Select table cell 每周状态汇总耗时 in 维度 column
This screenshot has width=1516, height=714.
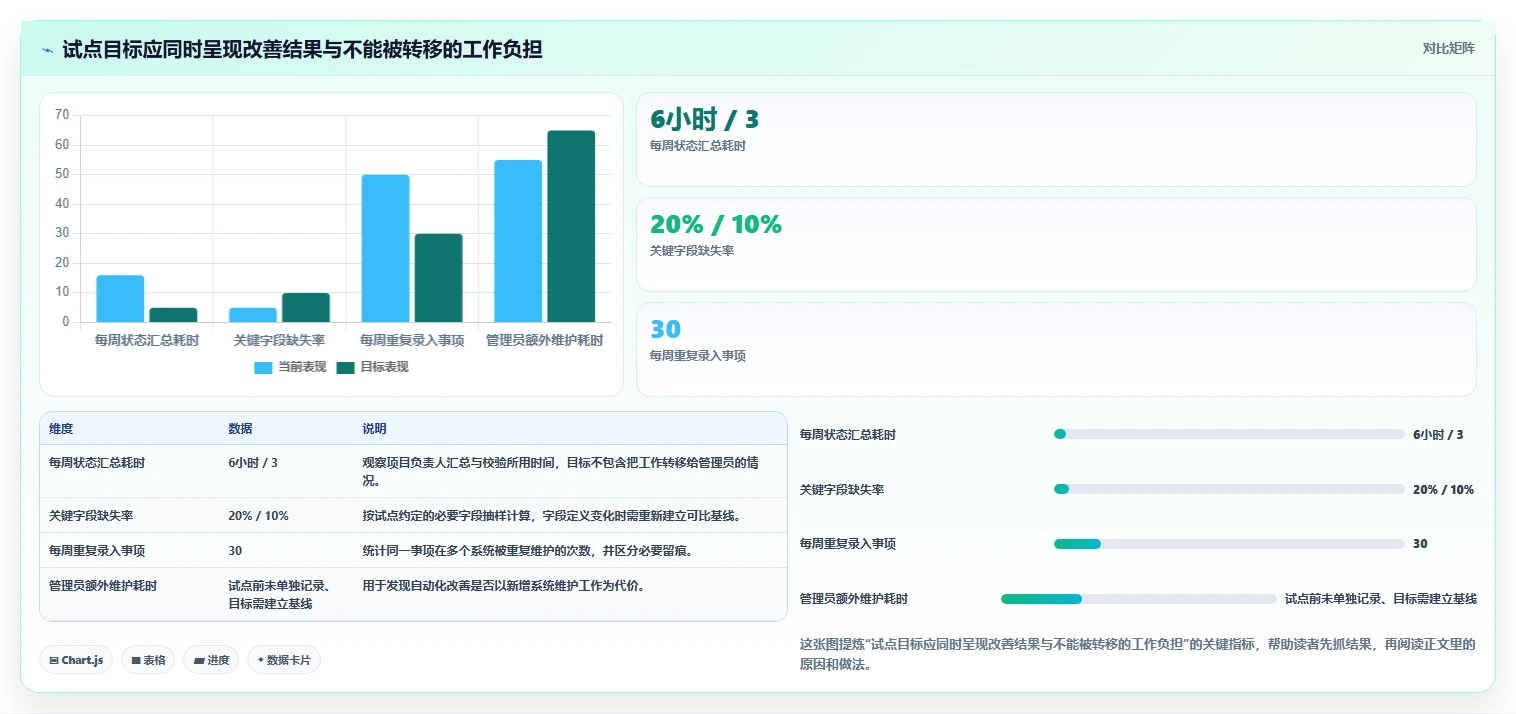[x=97, y=463]
